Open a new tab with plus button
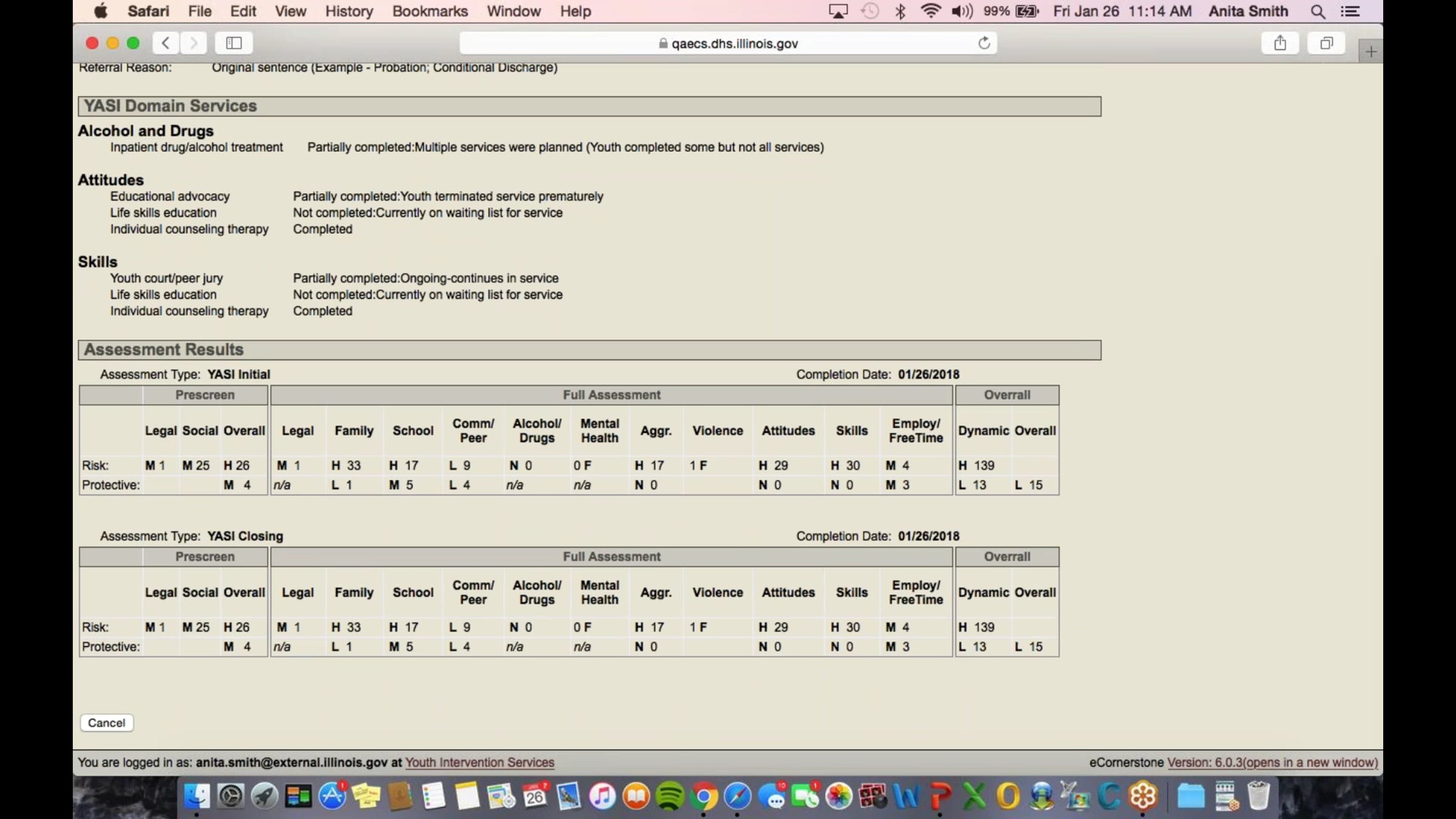 tap(1370, 52)
